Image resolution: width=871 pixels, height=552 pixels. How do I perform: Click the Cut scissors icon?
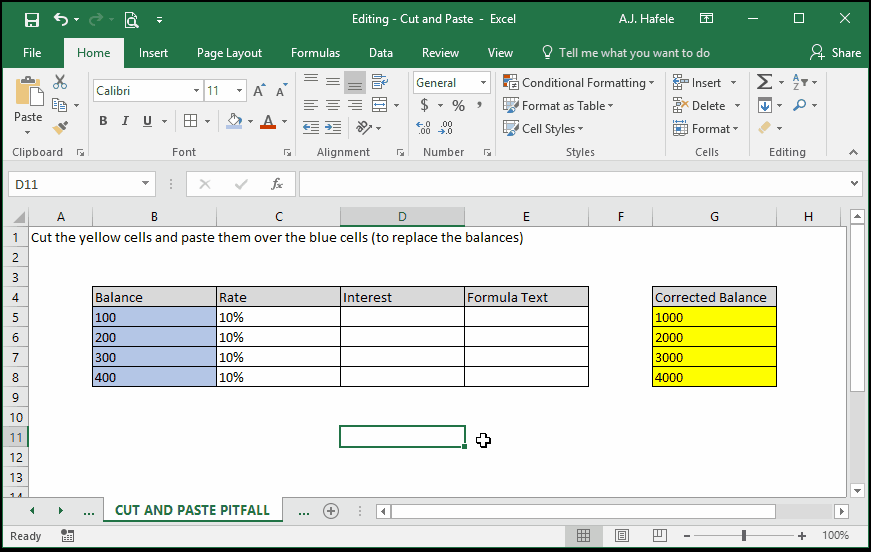tap(60, 82)
